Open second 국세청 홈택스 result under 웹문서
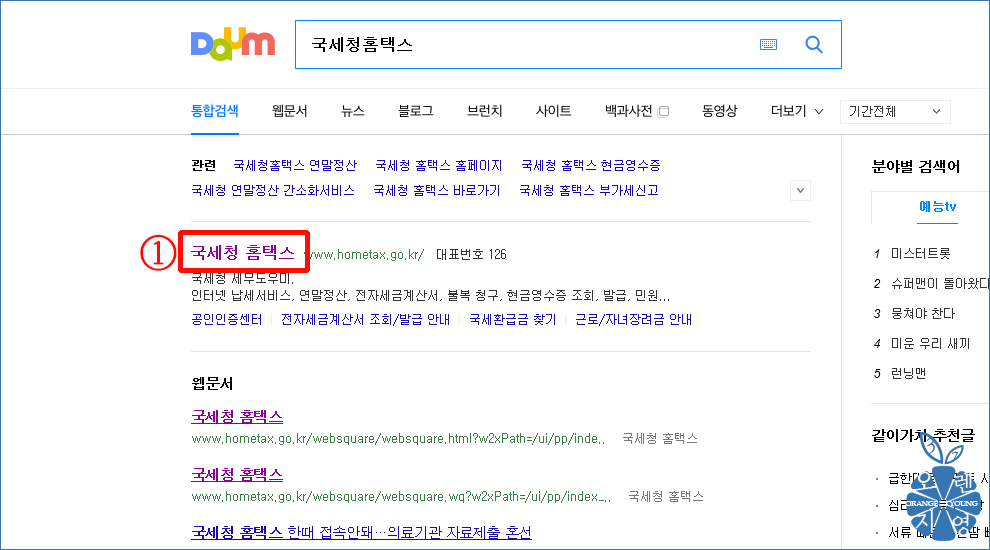The width and height of the screenshot is (990, 550). pos(237,475)
